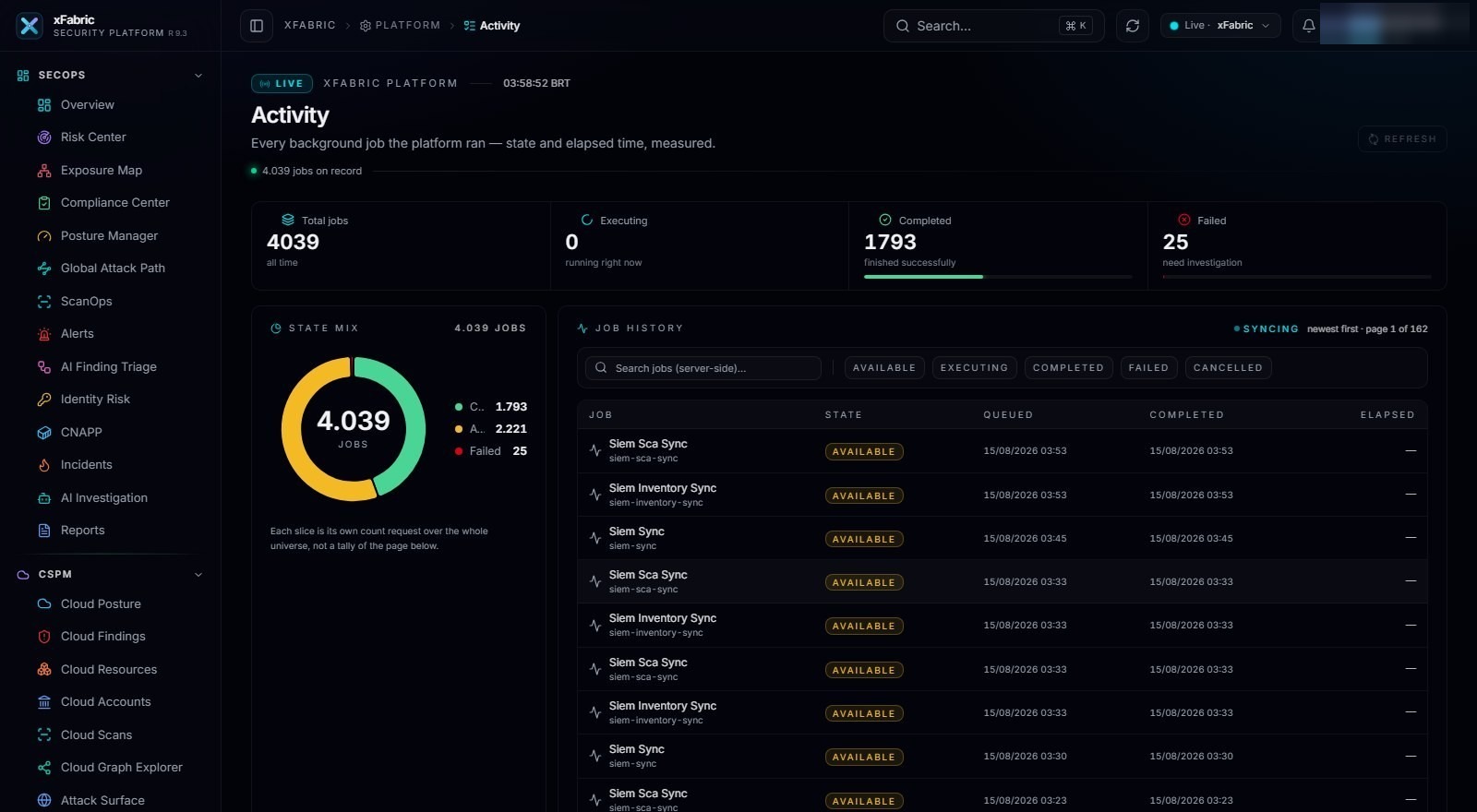Screen dimensions: 1477x812
Task: Toggle the CANCELLED state filter
Action: [1228, 368]
